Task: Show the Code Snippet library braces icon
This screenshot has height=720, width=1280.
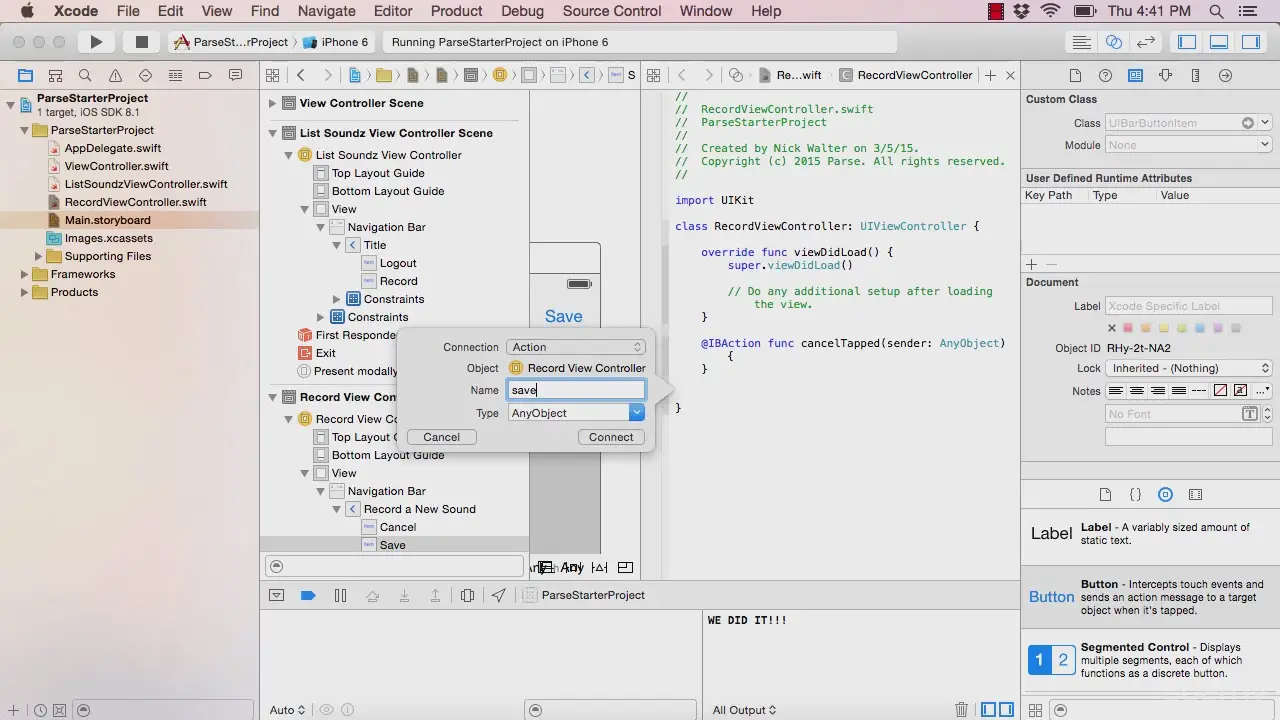Action: 1135,494
